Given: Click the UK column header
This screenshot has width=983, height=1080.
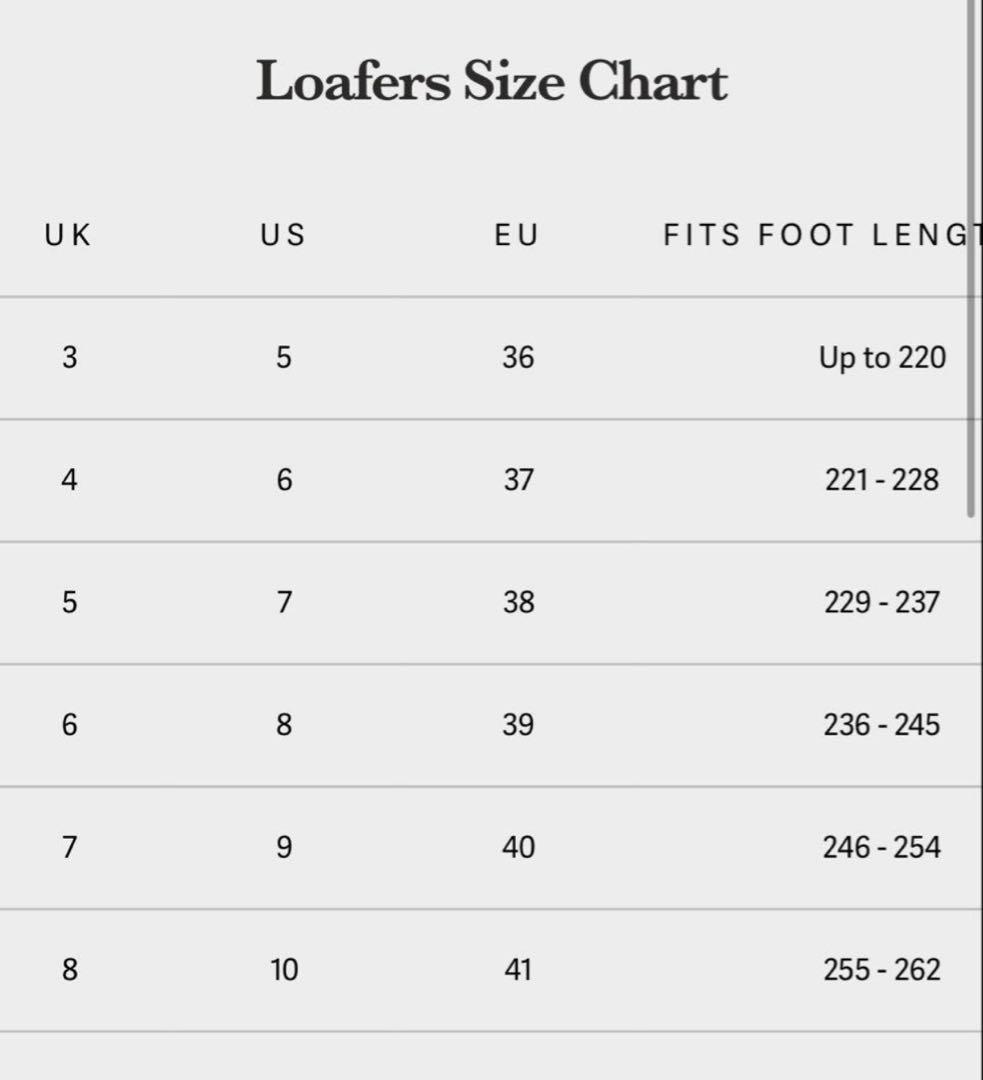Looking at the screenshot, I should [68, 235].
